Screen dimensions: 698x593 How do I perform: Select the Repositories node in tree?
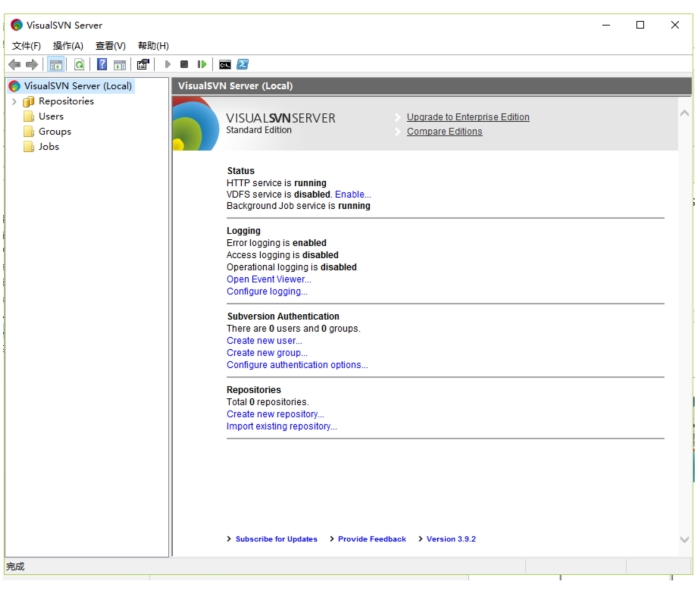pos(66,101)
